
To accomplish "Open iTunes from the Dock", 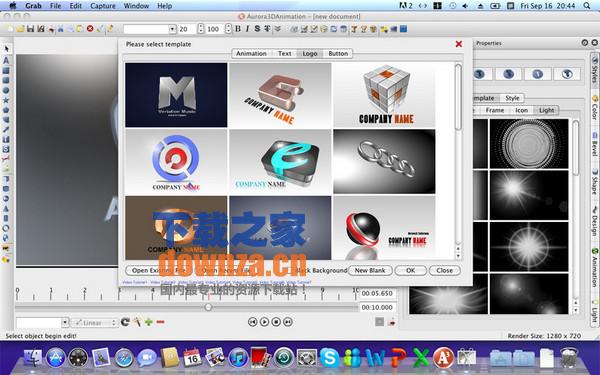I will 238,357.
